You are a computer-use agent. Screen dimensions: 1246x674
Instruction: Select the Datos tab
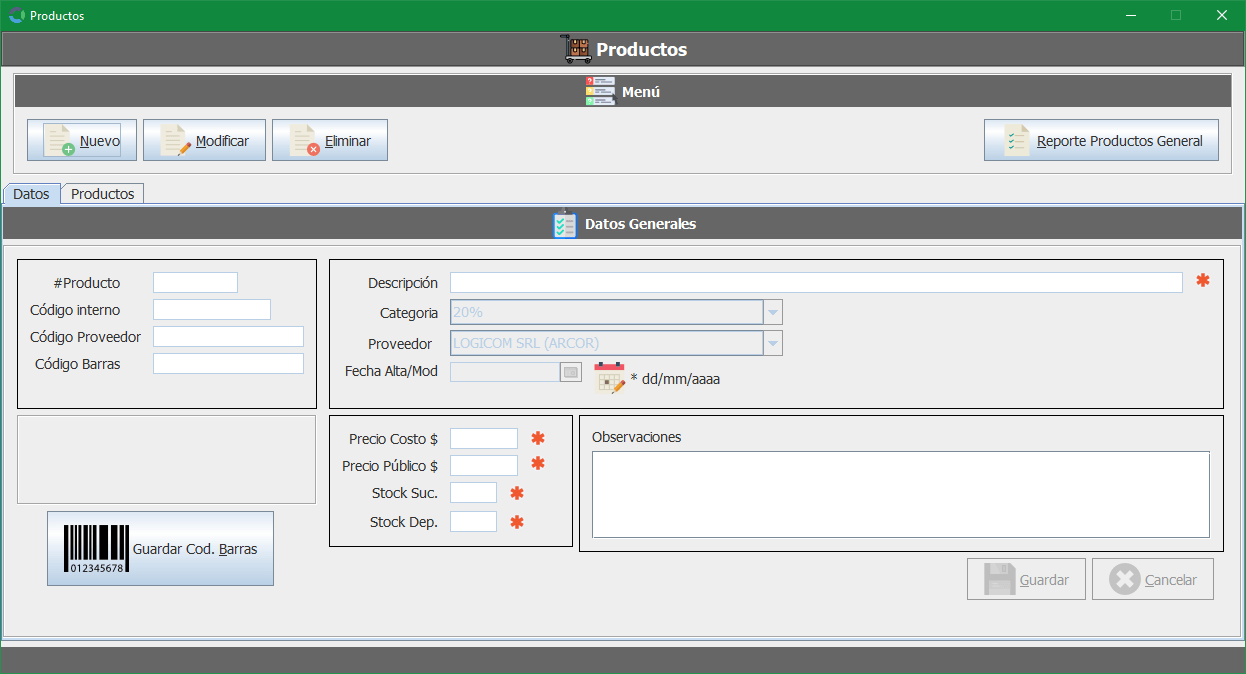(x=31, y=194)
